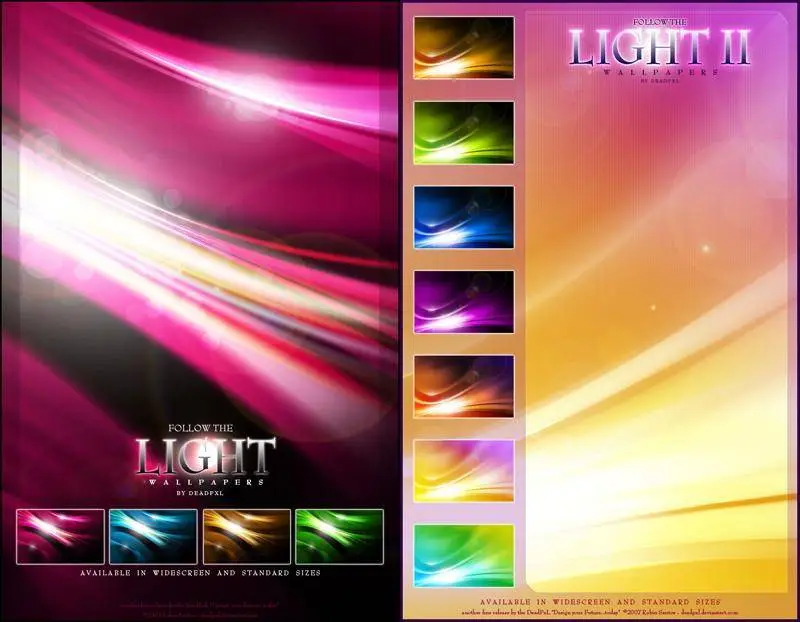Viewport: 800px width, 622px height.
Task: Click the 'another free release' footer on Light II poster
Action: coord(600,612)
